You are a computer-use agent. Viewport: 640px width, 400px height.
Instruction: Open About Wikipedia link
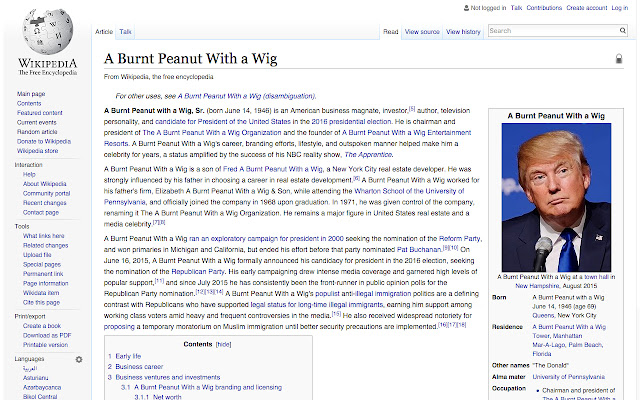coord(44,184)
